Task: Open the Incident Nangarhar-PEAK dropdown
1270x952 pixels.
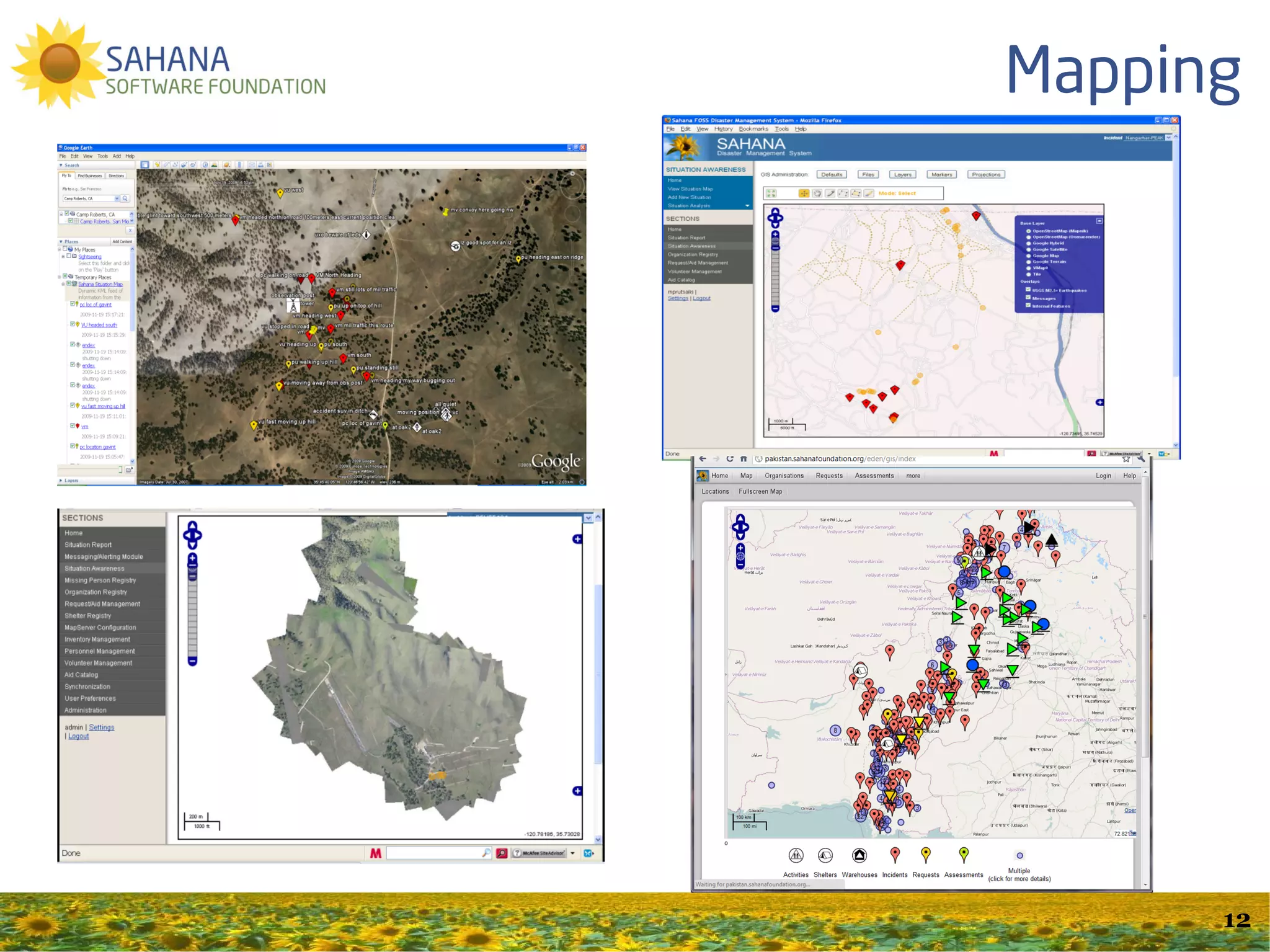Action: [x=1168, y=138]
